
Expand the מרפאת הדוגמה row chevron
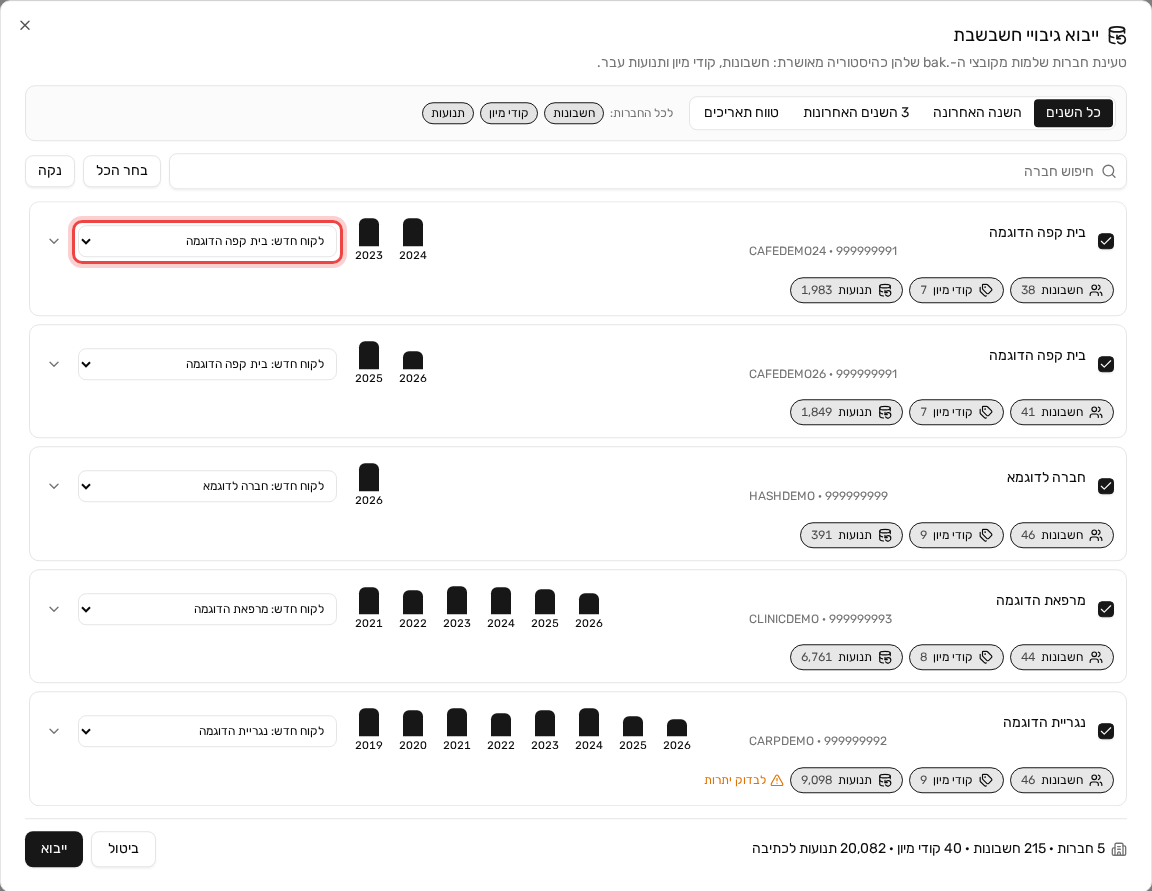(x=54, y=609)
